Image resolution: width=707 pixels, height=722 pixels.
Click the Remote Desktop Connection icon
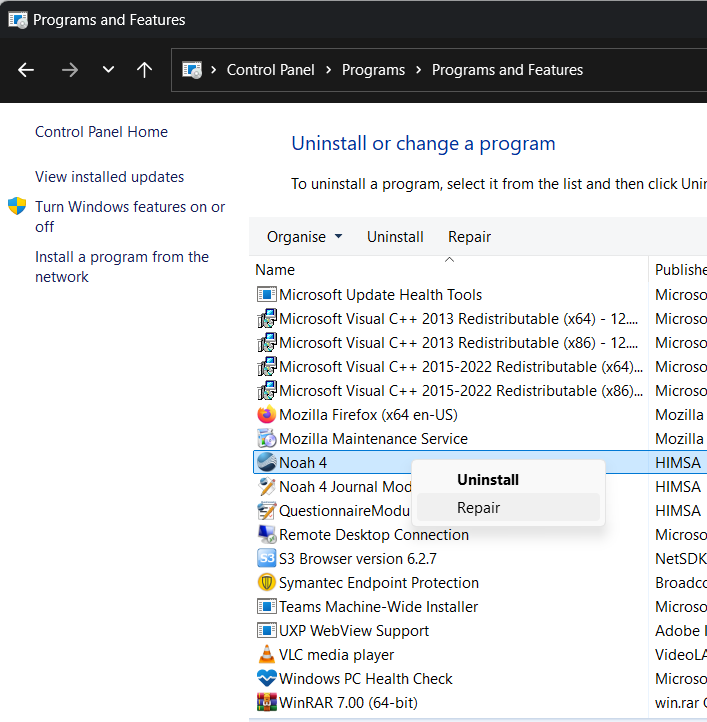(x=266, y=535)
